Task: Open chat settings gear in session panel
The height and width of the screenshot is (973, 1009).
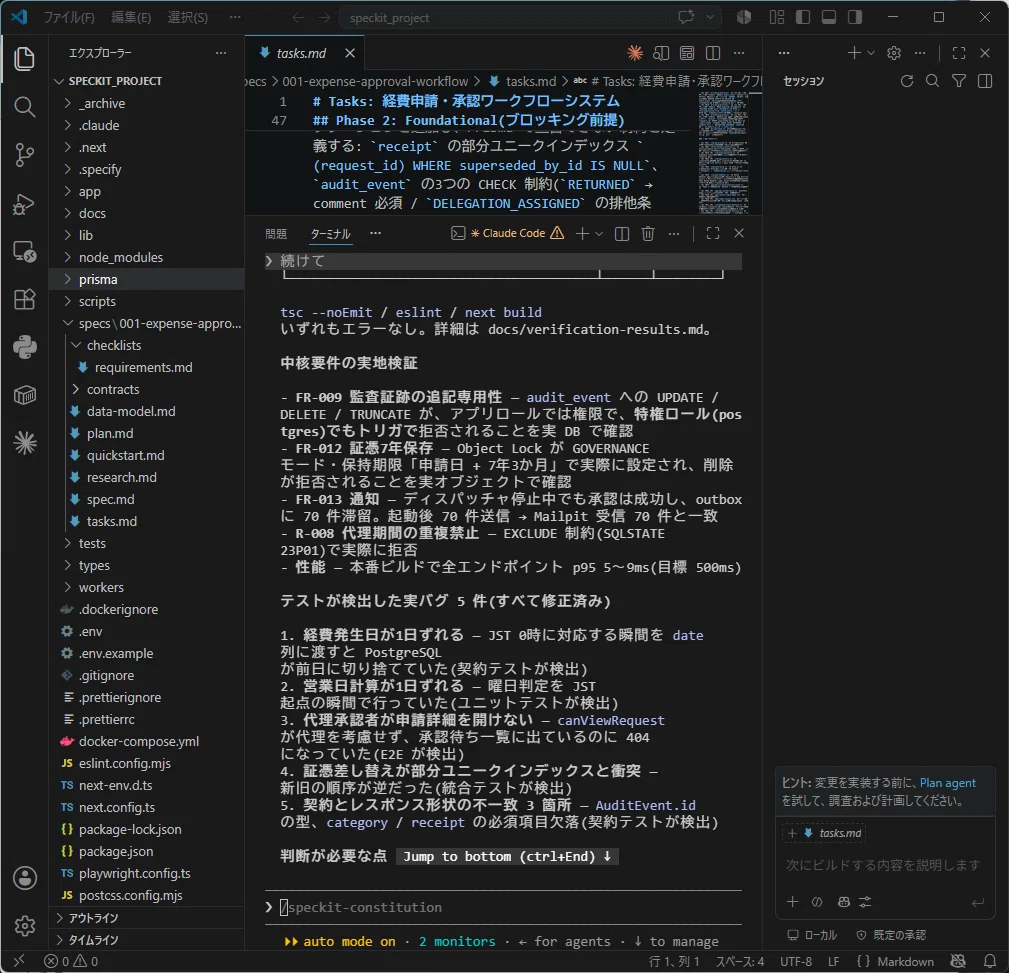Action: pyautogui.click(x=894, y=53)
